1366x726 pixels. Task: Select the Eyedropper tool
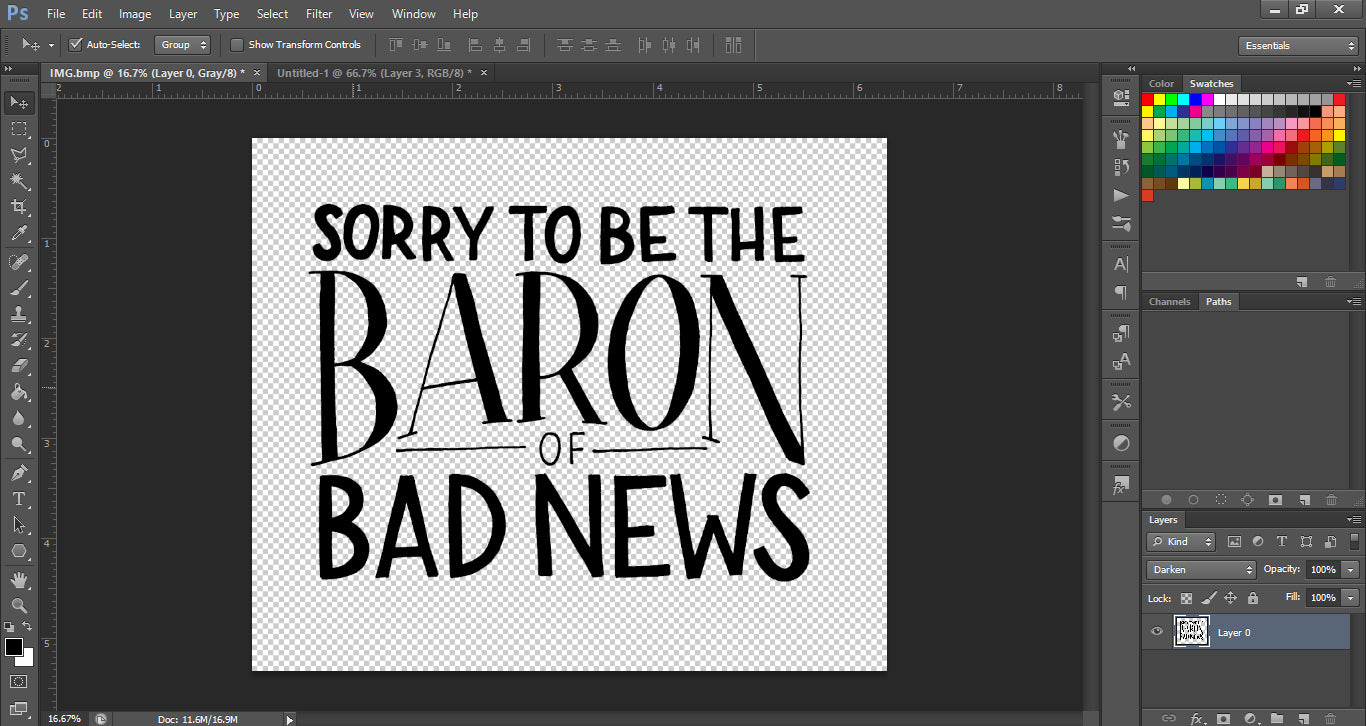click(19, 234)
